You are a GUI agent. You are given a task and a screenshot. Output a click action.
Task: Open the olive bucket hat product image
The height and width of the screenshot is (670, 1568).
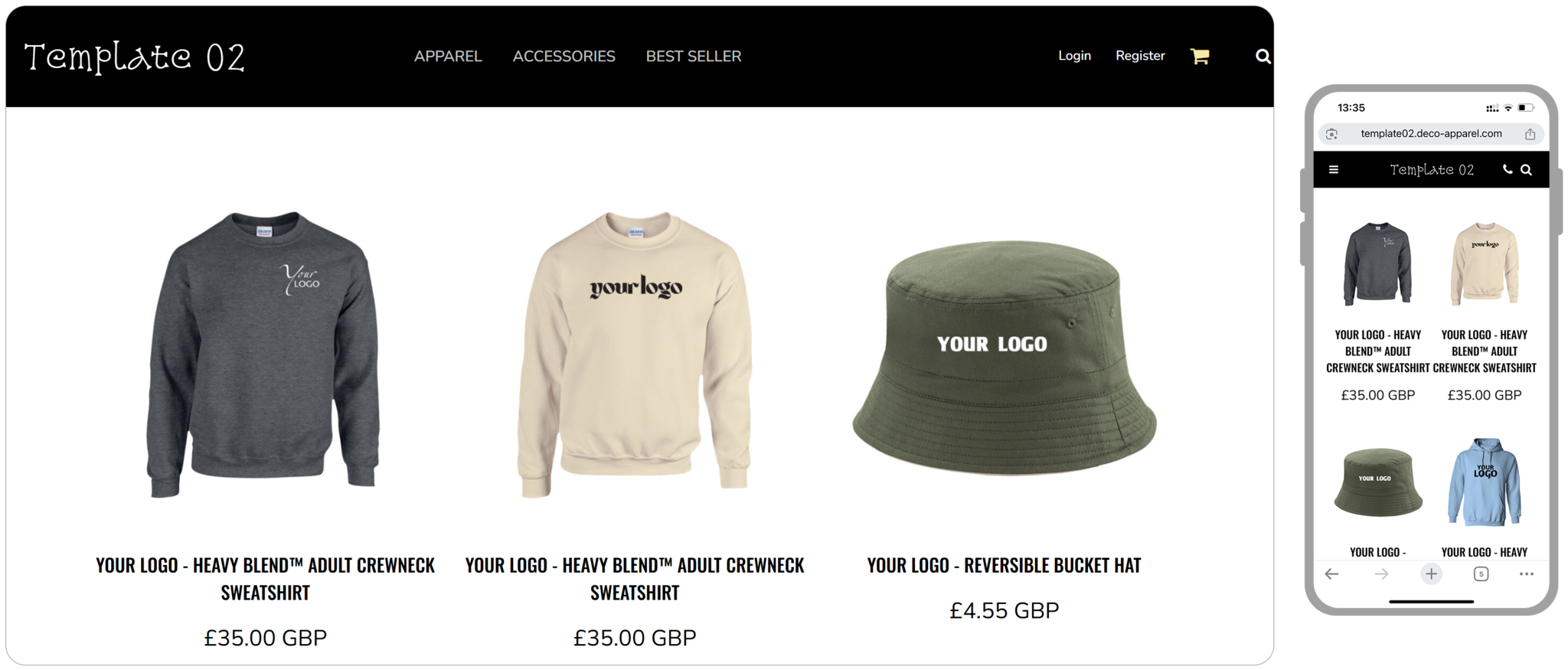tap(1004, 358)
